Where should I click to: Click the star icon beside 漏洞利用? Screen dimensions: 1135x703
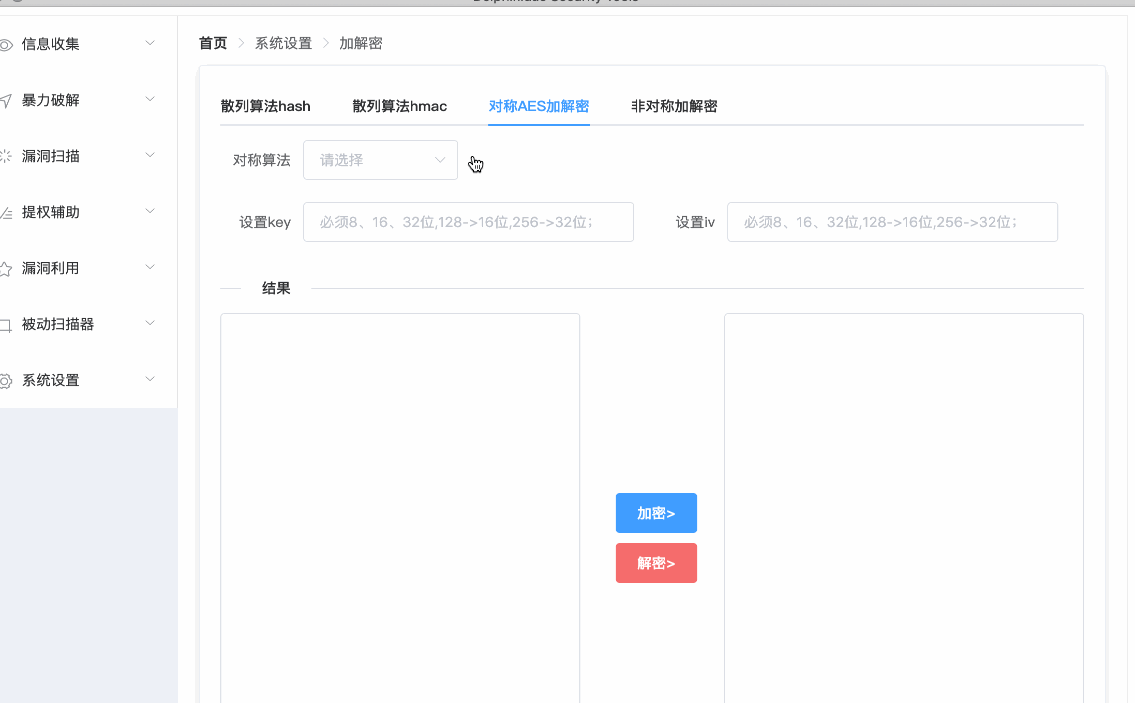[6, 268]
